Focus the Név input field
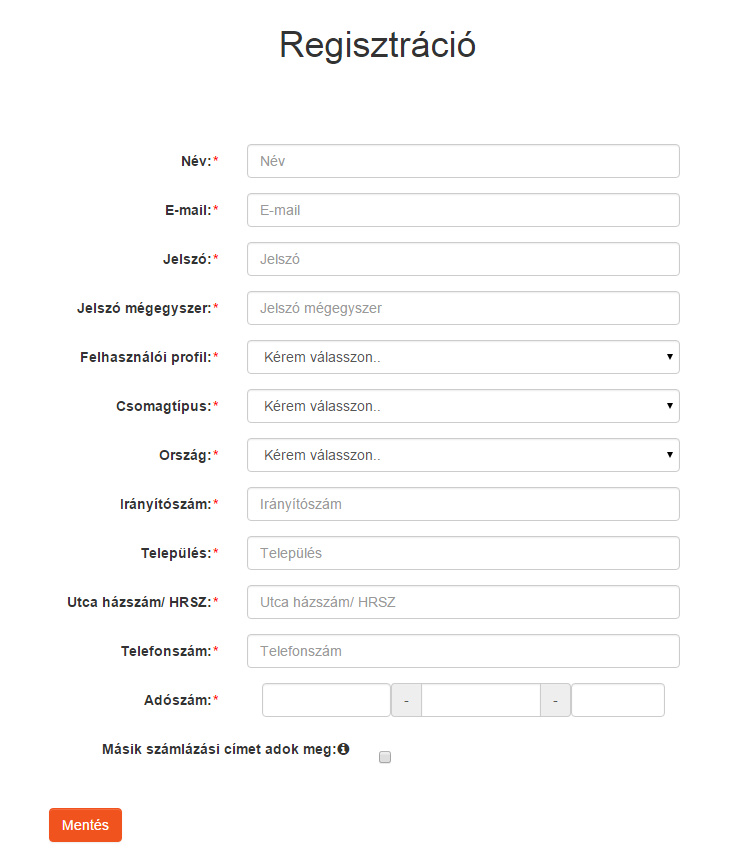This screenshot has height=867, width=731. coord(463,161)
